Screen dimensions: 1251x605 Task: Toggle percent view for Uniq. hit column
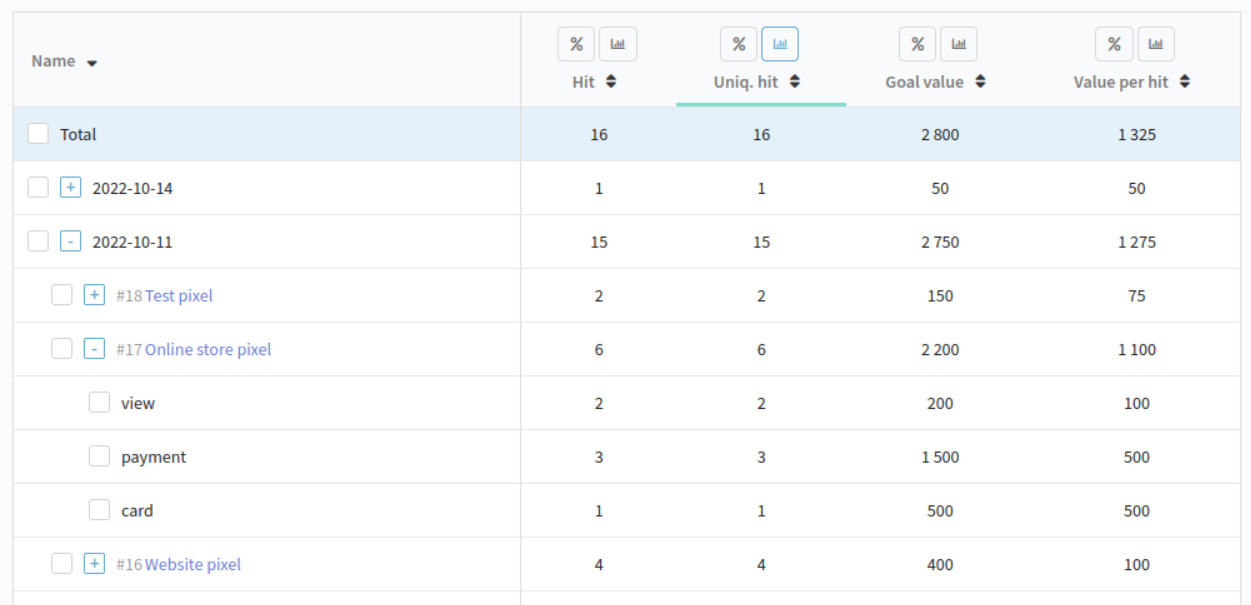click(739, 44)
